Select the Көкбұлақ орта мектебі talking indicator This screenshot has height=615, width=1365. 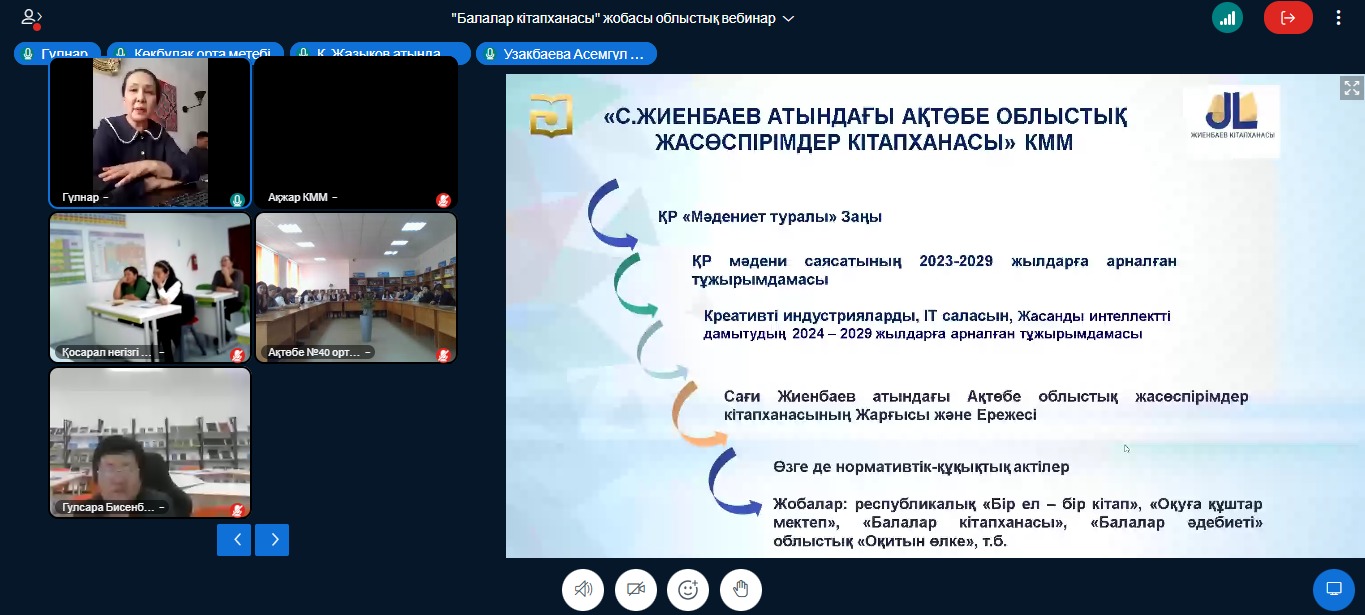click(x=195, y=54)
